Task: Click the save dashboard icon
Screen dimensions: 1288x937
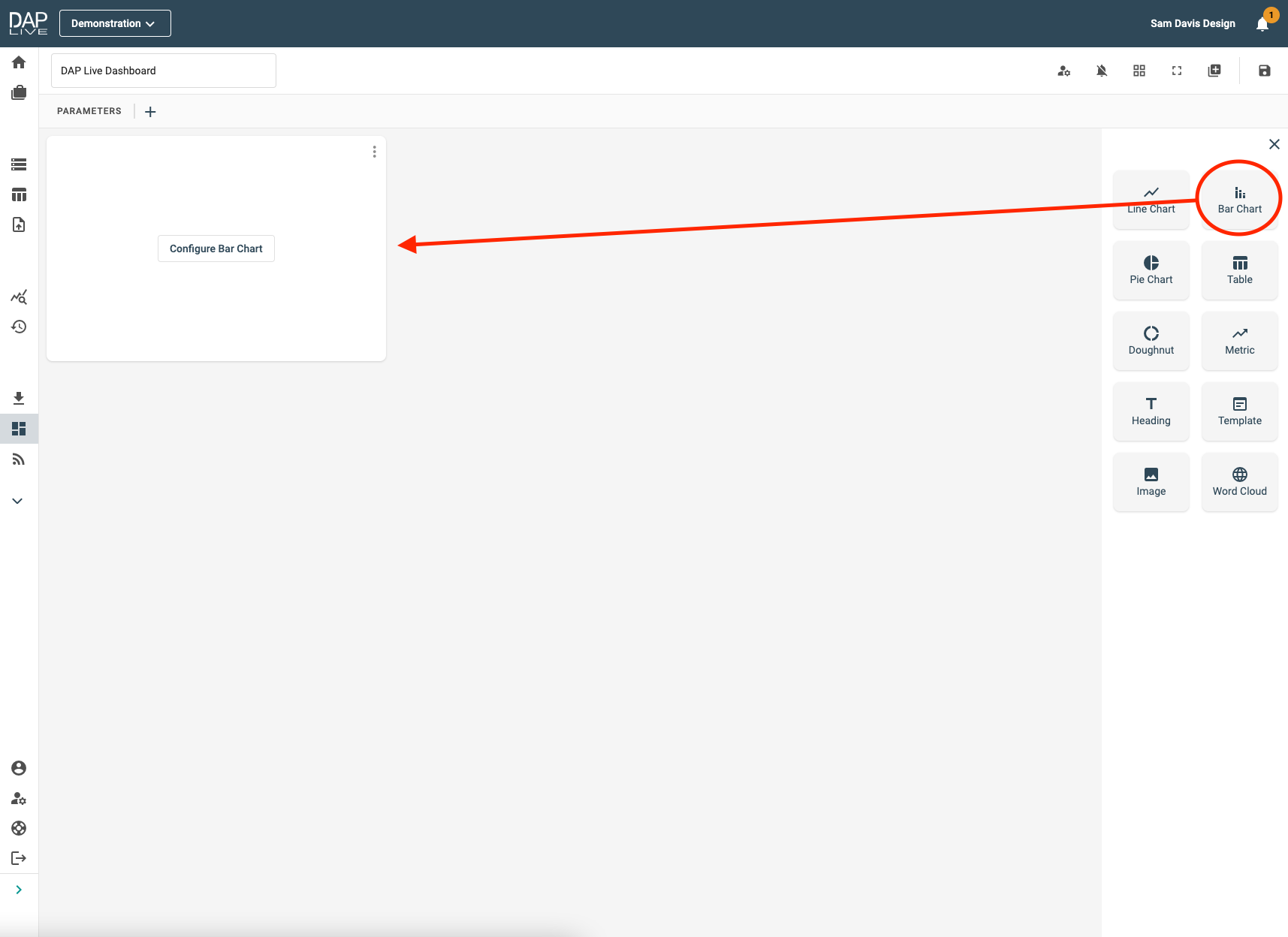Action: [x=1265, y=71]
